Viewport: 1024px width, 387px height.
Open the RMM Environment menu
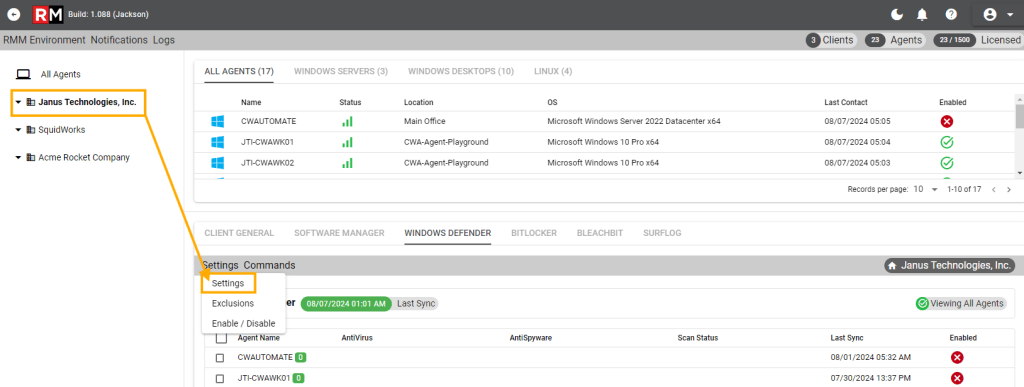point(44,40)
